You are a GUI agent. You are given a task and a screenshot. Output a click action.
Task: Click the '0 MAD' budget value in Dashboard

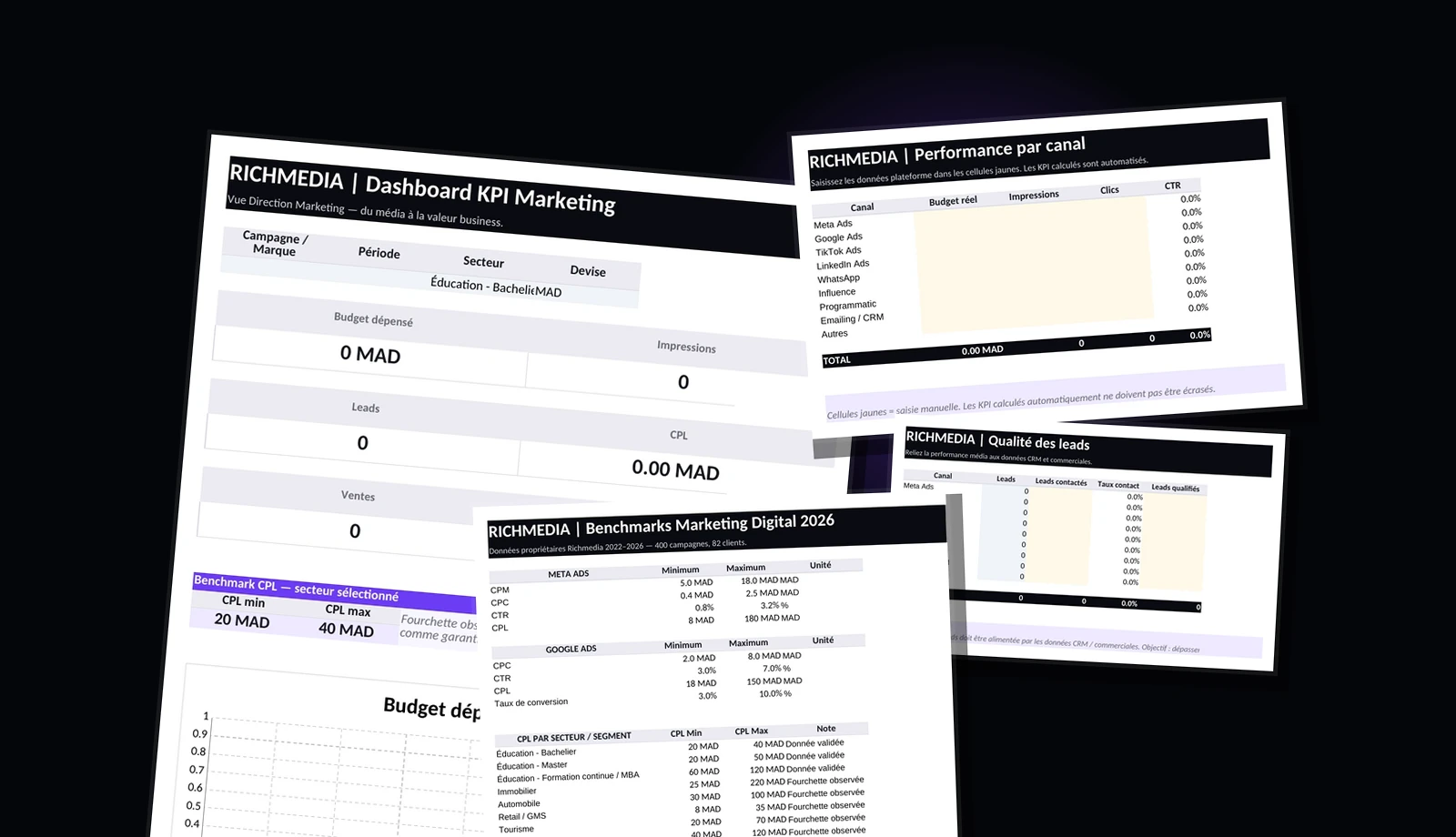(370, 354)
